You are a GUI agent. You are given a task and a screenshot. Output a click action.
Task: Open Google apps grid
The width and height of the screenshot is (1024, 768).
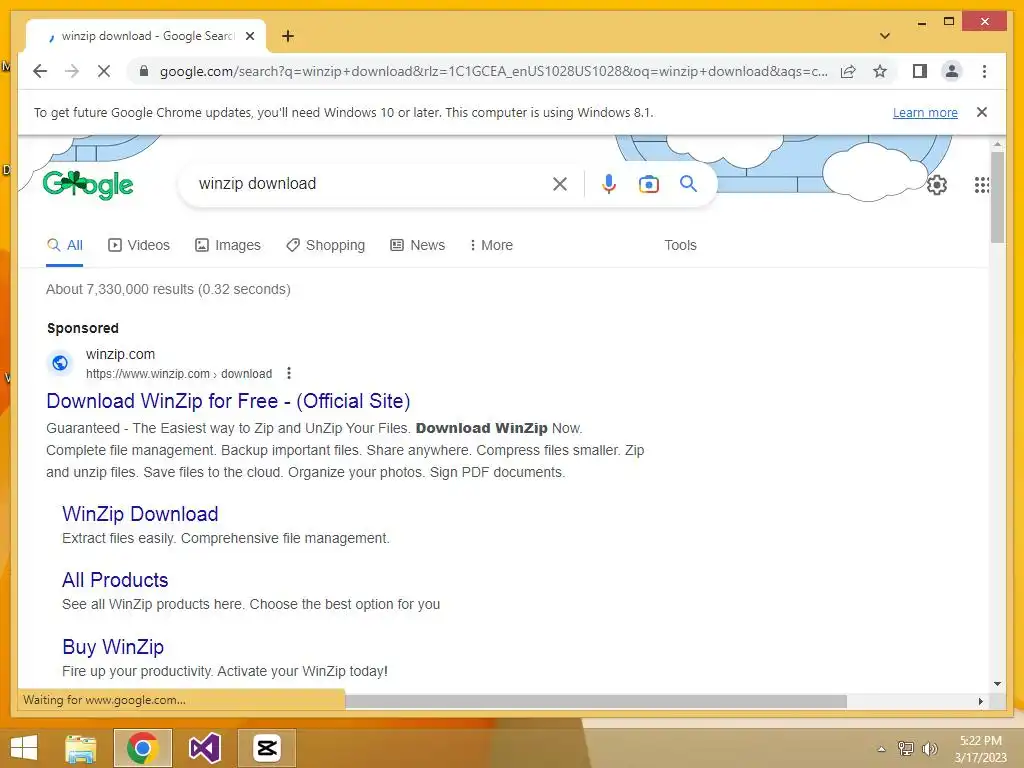(982, 185)
